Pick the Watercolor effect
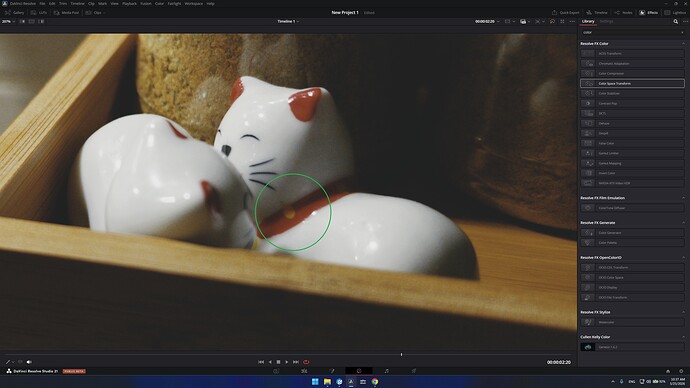 (632, 322)
